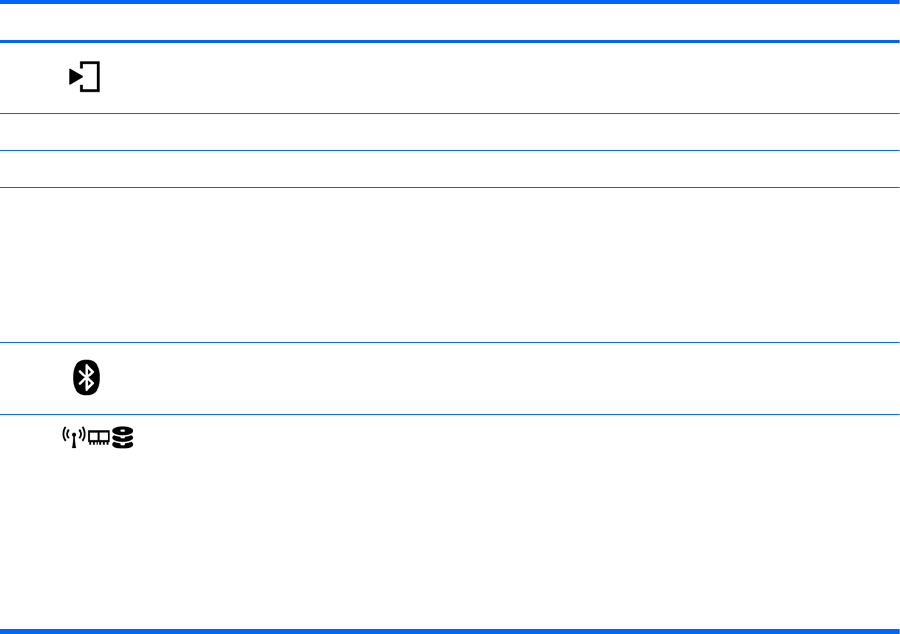Click thin blue separator directly below Bluetooth icon

pyautogui.click(x=450, y=415)
